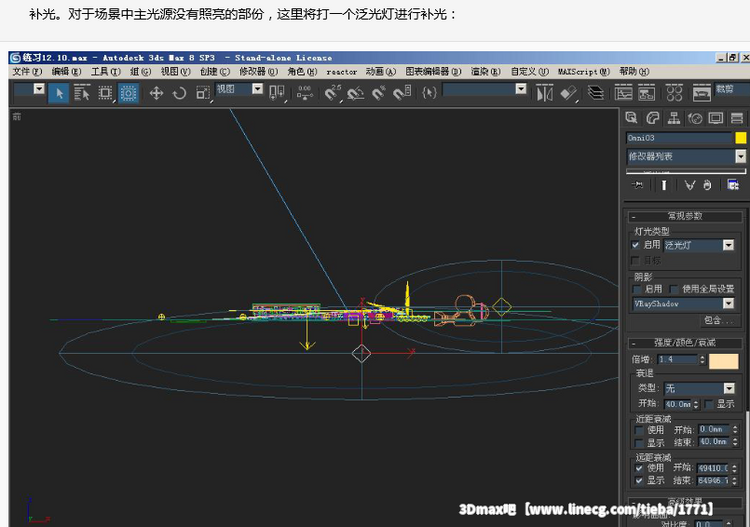
Task: Click Make Unique icon in stack
Action: point(689,185)
